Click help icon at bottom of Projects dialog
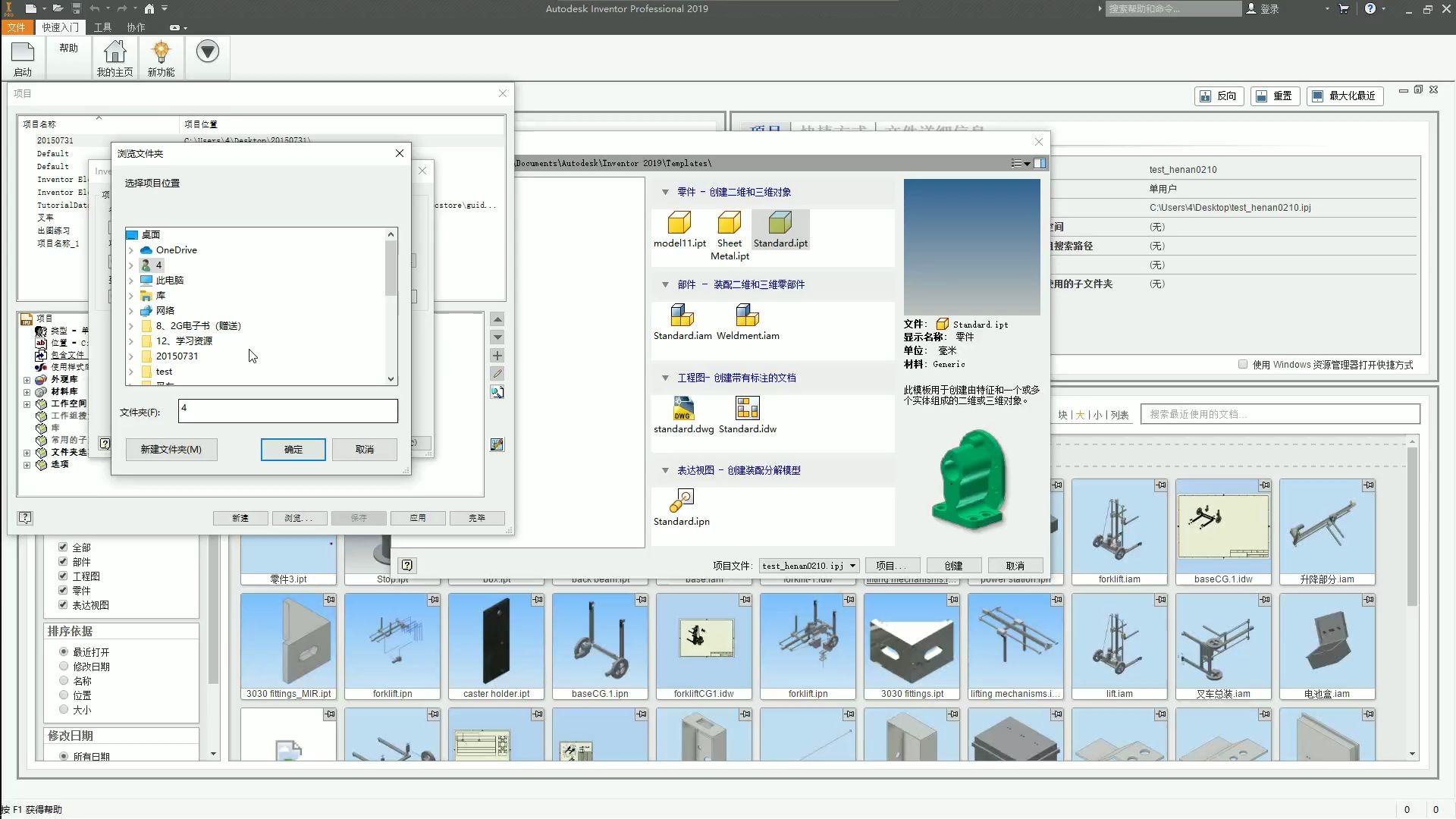Screen dimensions: 1456x819 pos(25,517)
